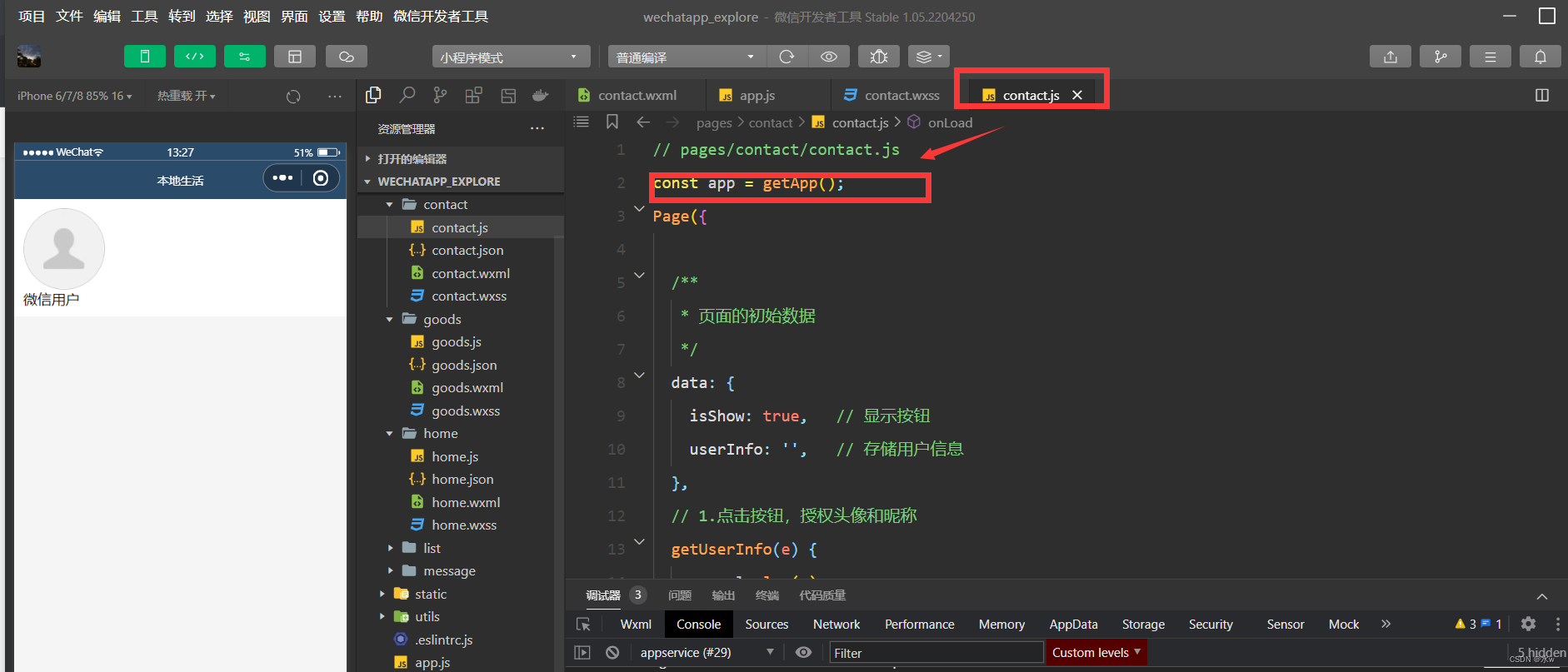Open iPhone 6/7/8 device dropdown
This screenshot has height=672, width=1568.
(x=74, y=96)
